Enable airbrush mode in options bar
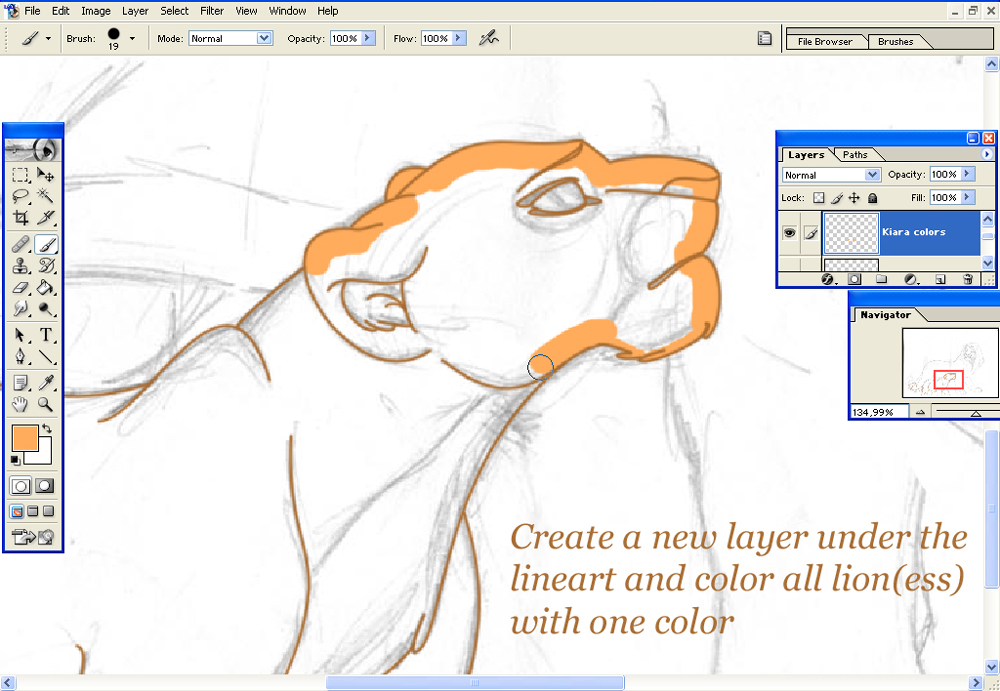Screen dimensions: 1000x691 tap(489, 38)
